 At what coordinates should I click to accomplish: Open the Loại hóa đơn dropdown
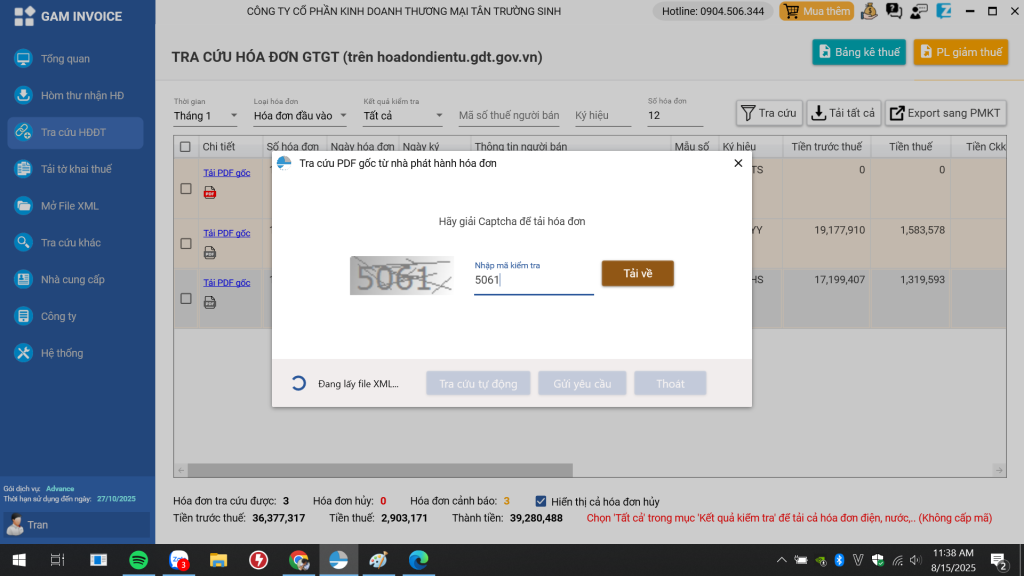[x=300, y=116]
